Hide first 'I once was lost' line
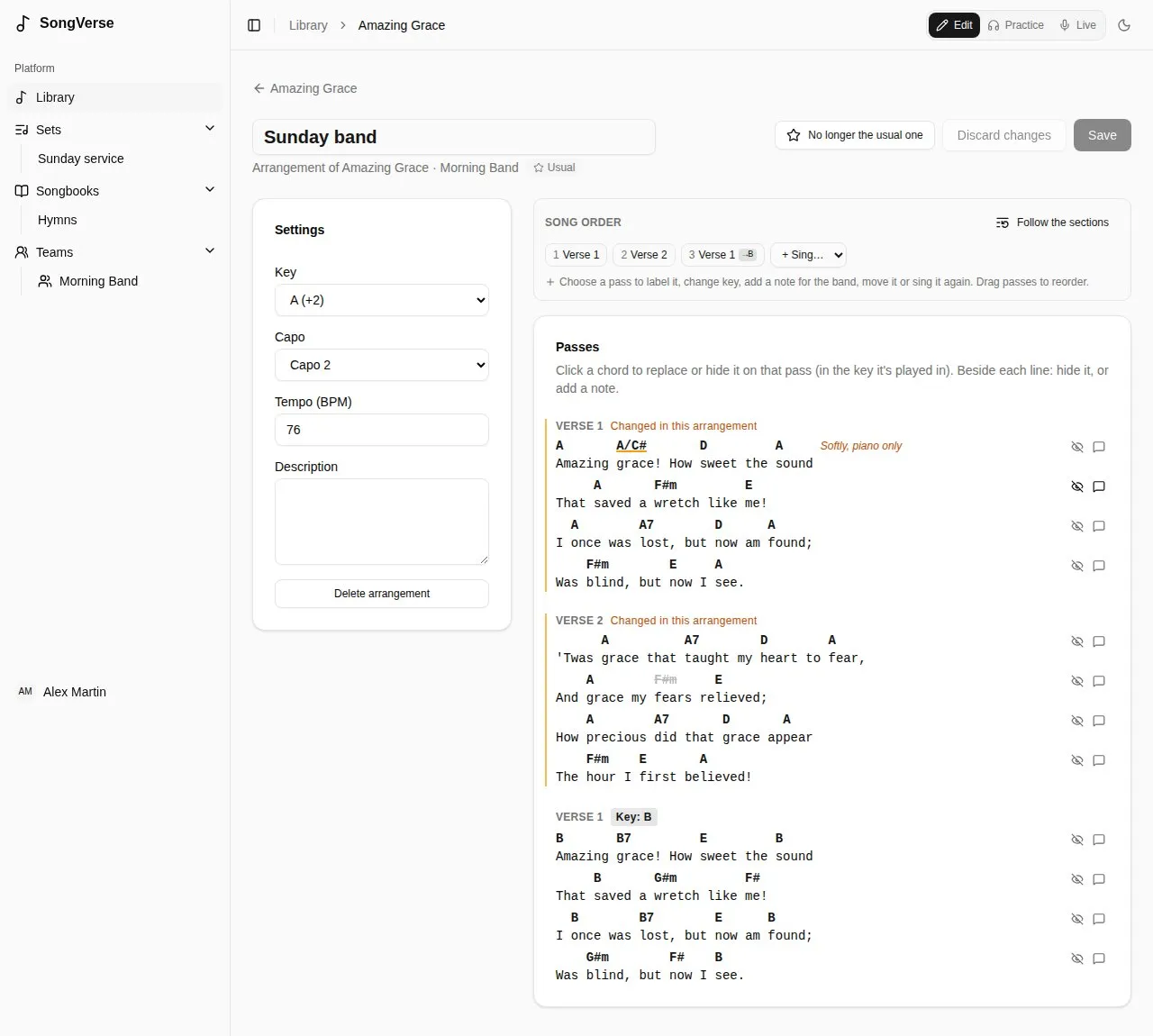 click(x=1077, y=526)
